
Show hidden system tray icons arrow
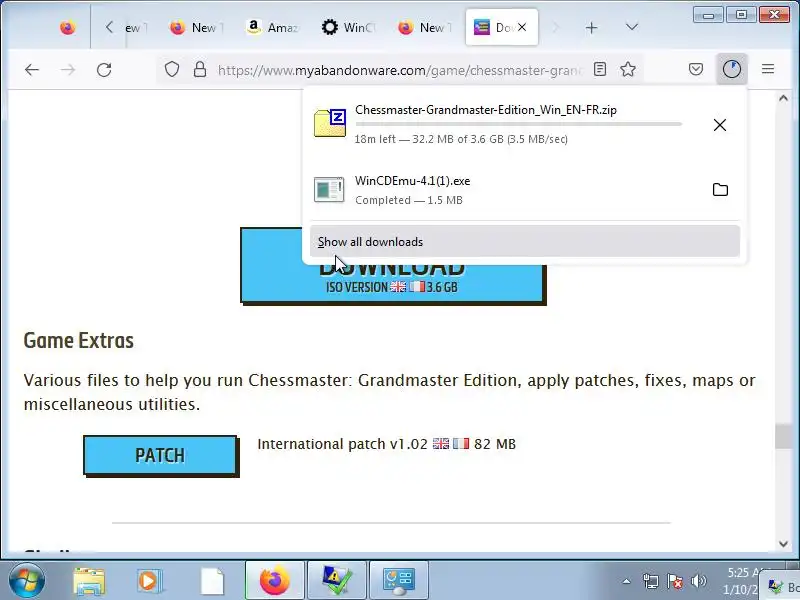(626, 581)
